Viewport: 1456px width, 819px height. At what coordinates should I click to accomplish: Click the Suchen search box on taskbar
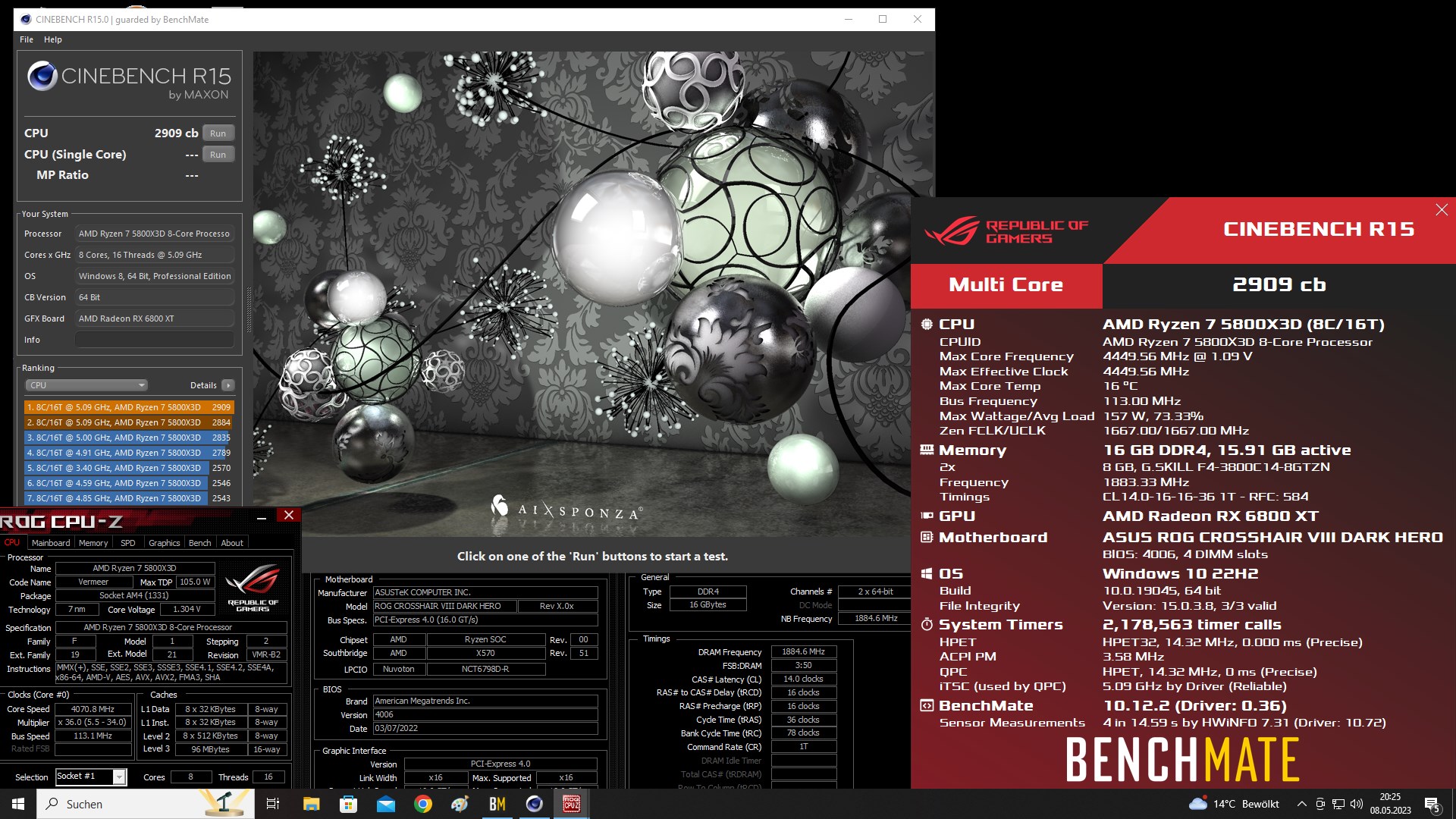[146, 804]
